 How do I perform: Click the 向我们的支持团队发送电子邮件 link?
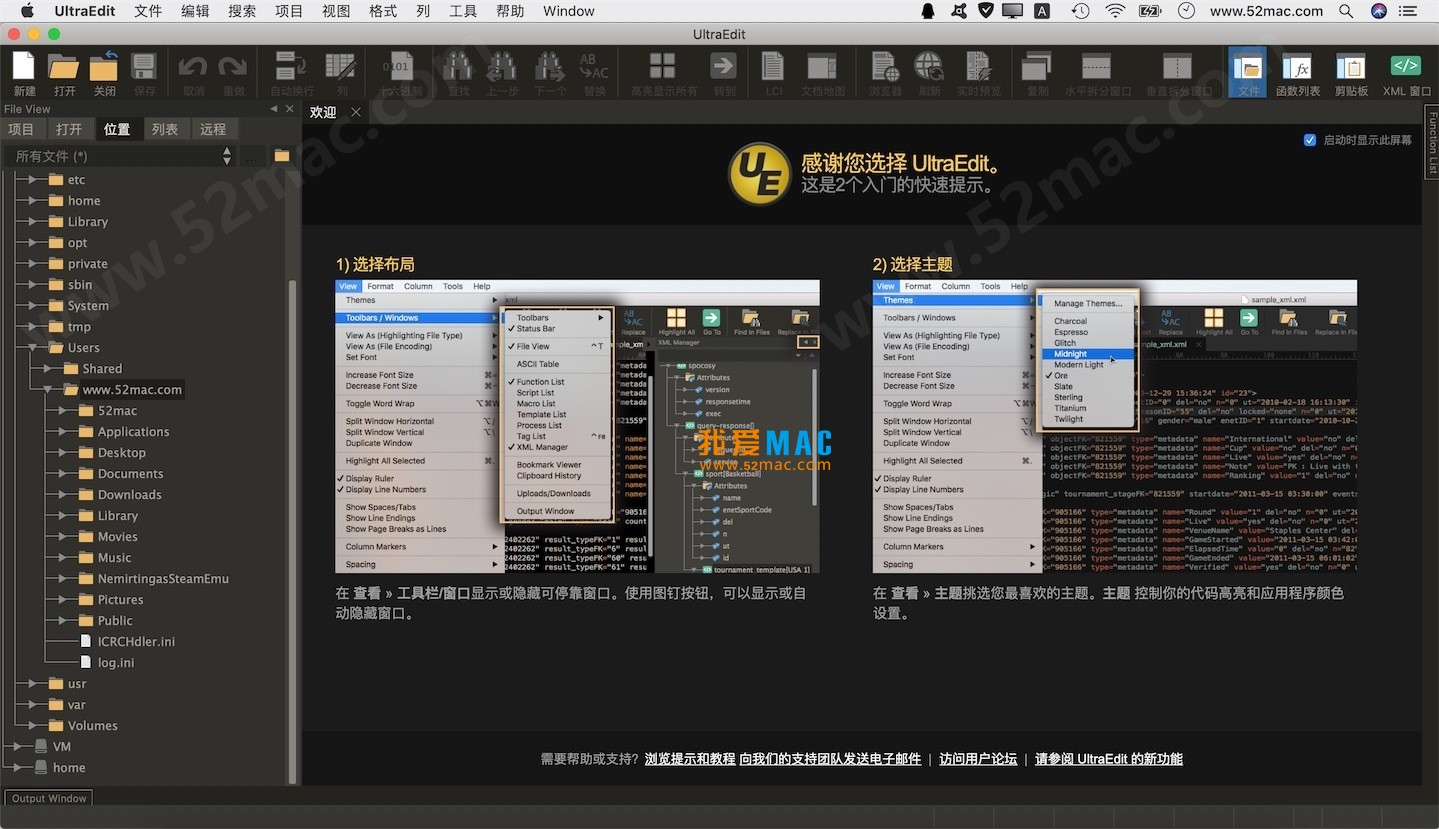pos(830,759)
